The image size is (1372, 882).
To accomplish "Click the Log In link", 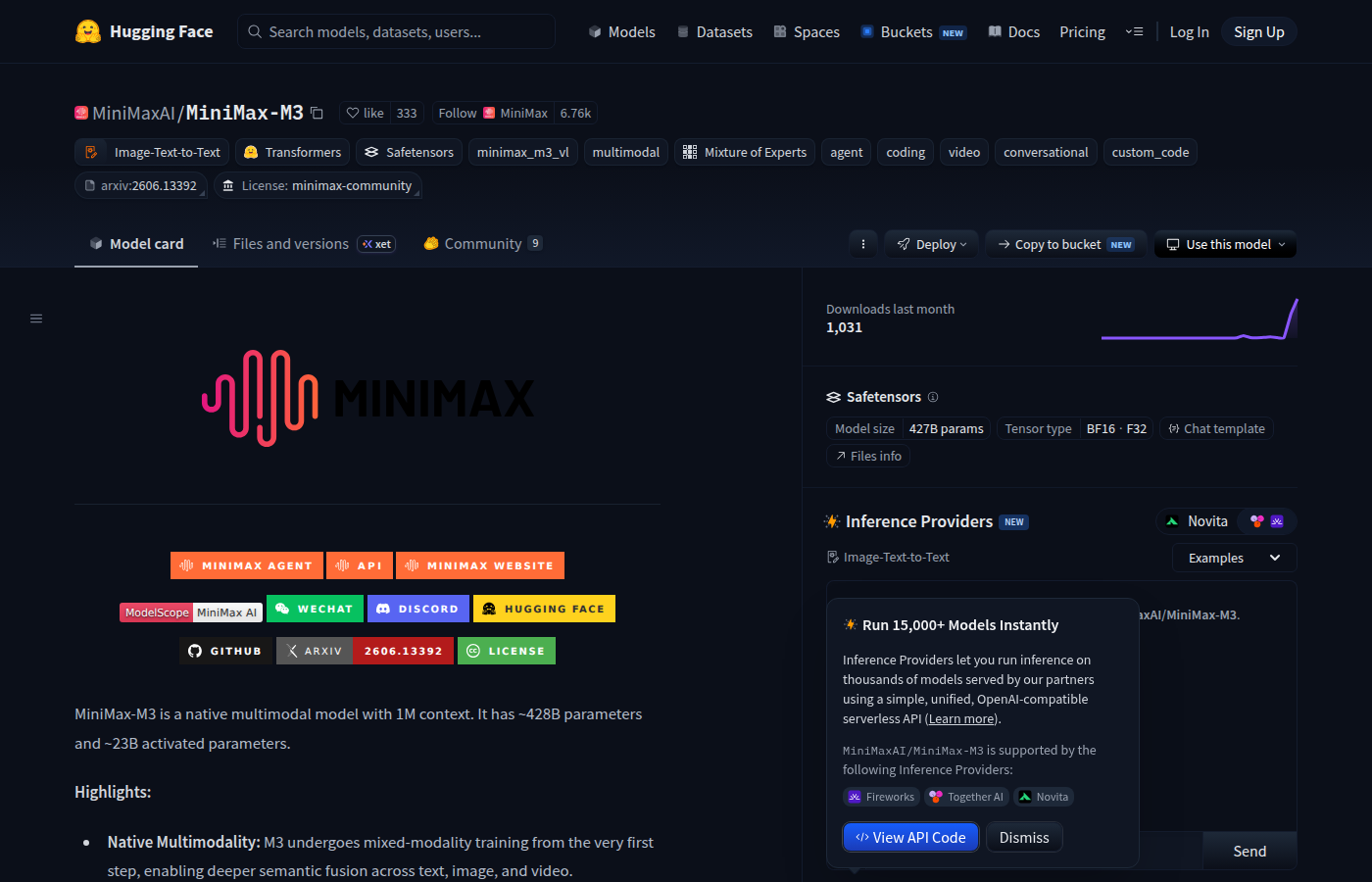I will 1189,31.
